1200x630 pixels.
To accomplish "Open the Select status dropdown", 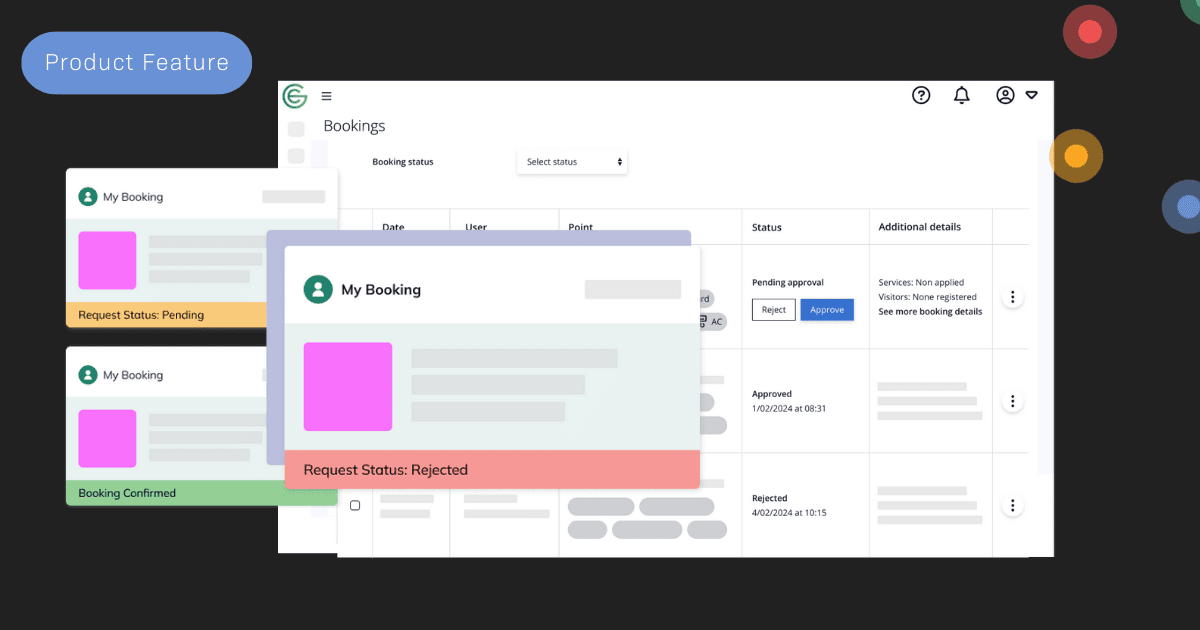I will pyautogui.click(x=572, y=161).
